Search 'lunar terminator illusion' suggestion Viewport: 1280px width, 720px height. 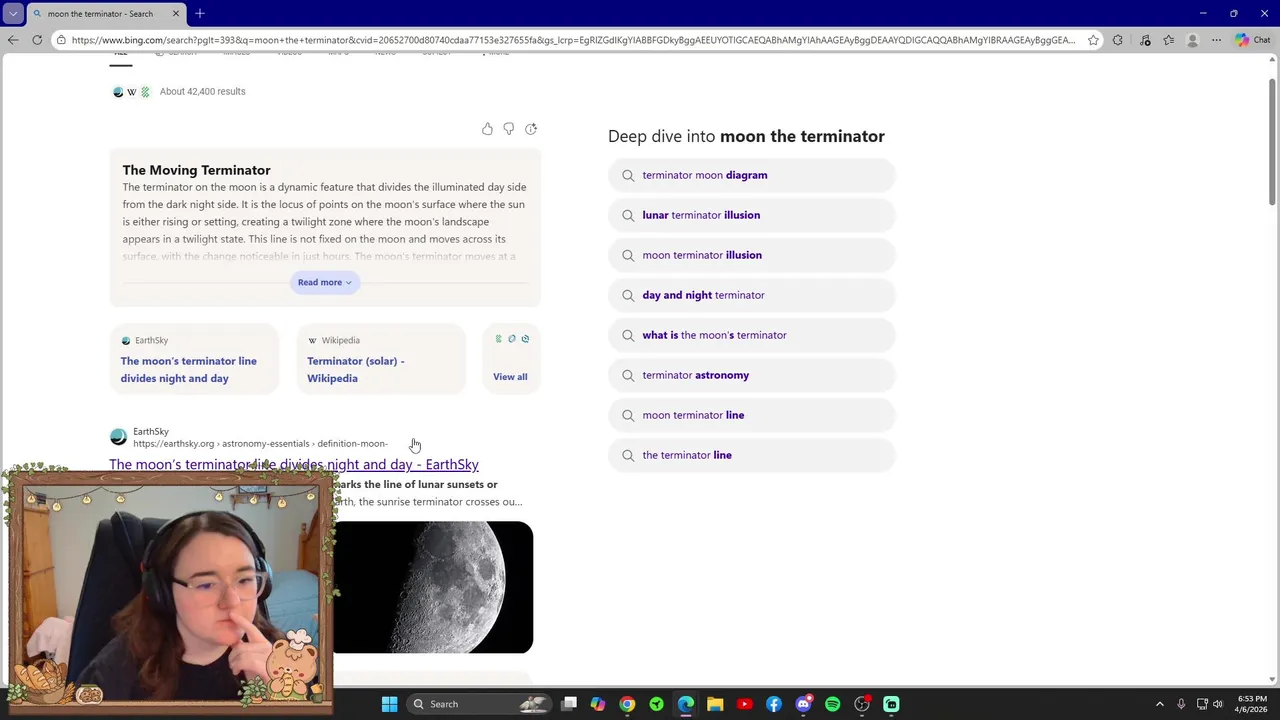751,215
